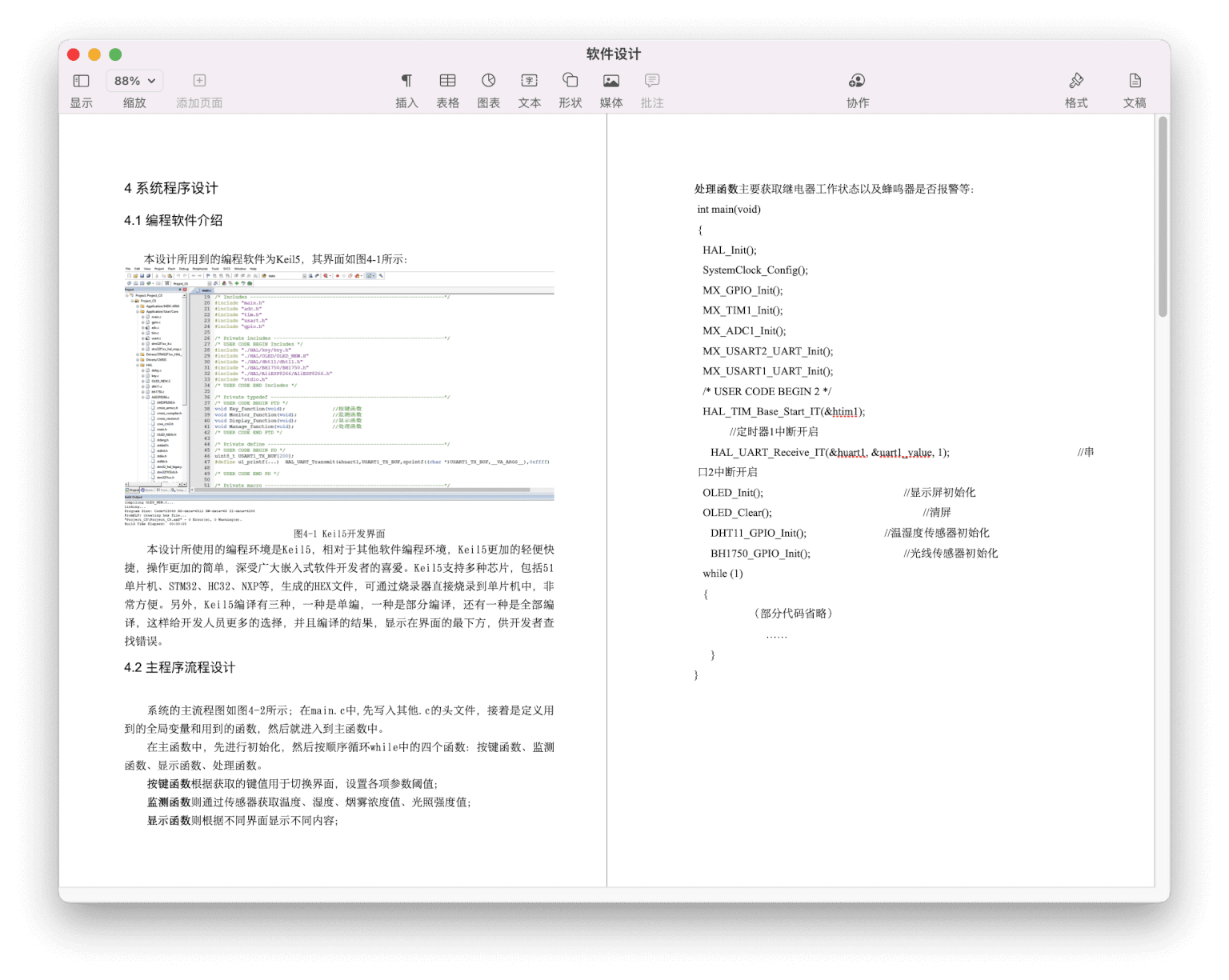Screen dimensions: 1229x980
Task: Open the 协作 collaborate icon
Action: 857,81
